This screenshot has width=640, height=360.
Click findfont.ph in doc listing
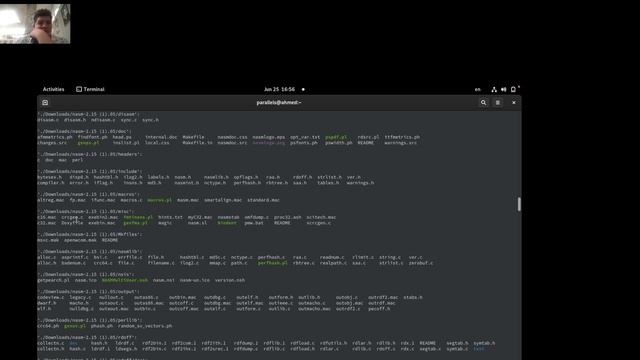click(x=93, y=137)
